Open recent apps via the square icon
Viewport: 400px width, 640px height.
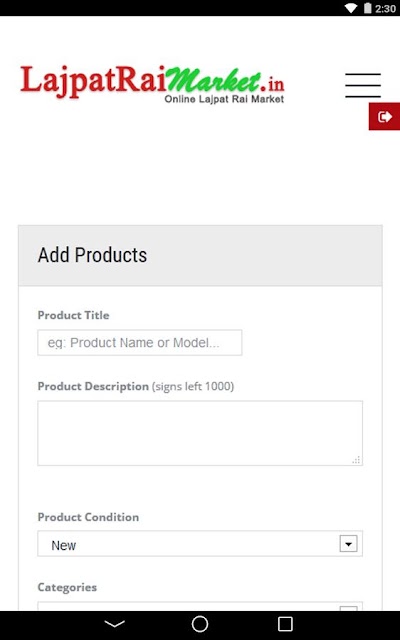285,624
